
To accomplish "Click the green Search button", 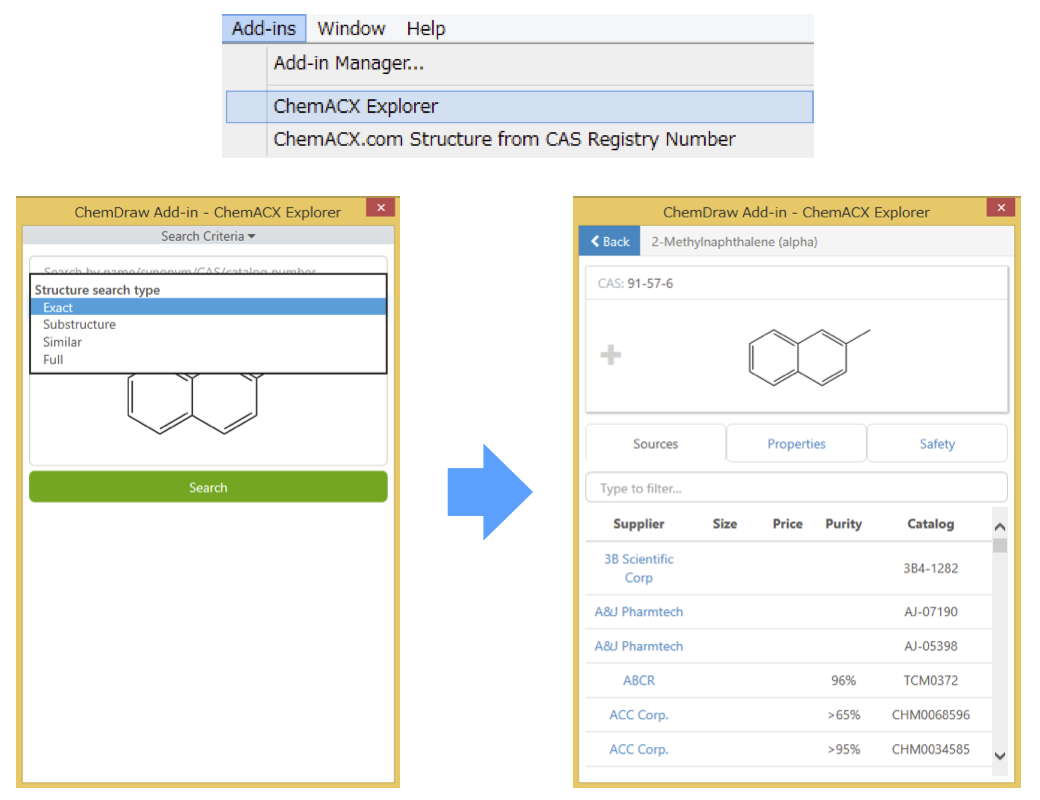I will click(x=207, y=487).
